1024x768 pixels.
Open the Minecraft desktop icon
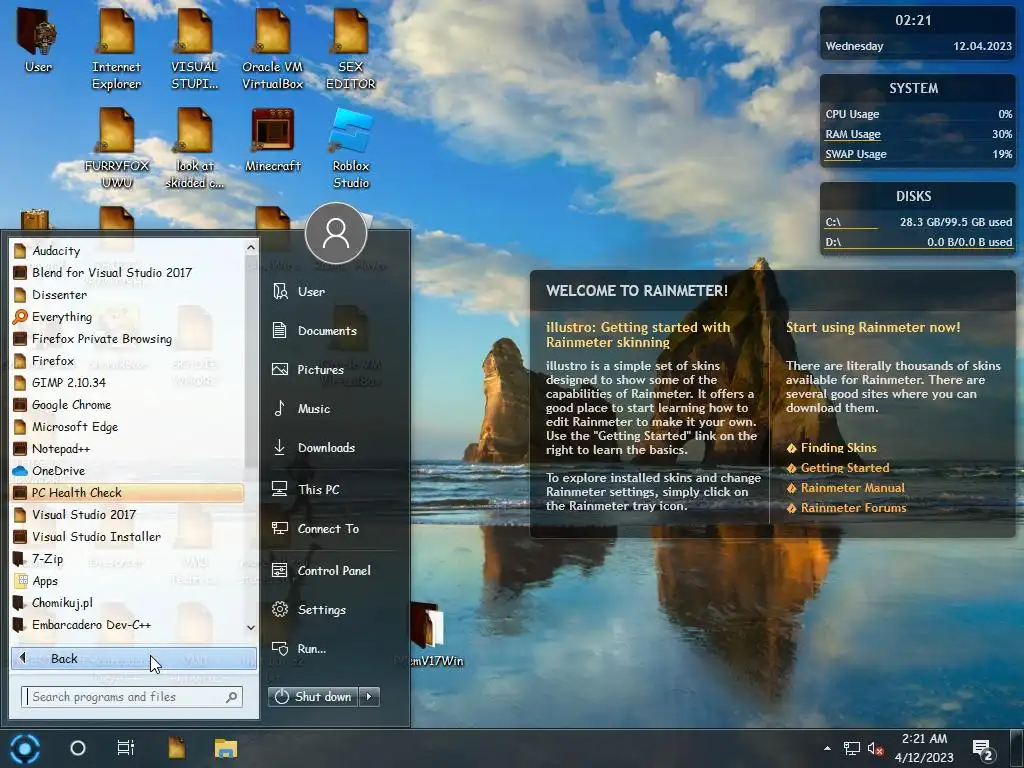coord(272,140)
